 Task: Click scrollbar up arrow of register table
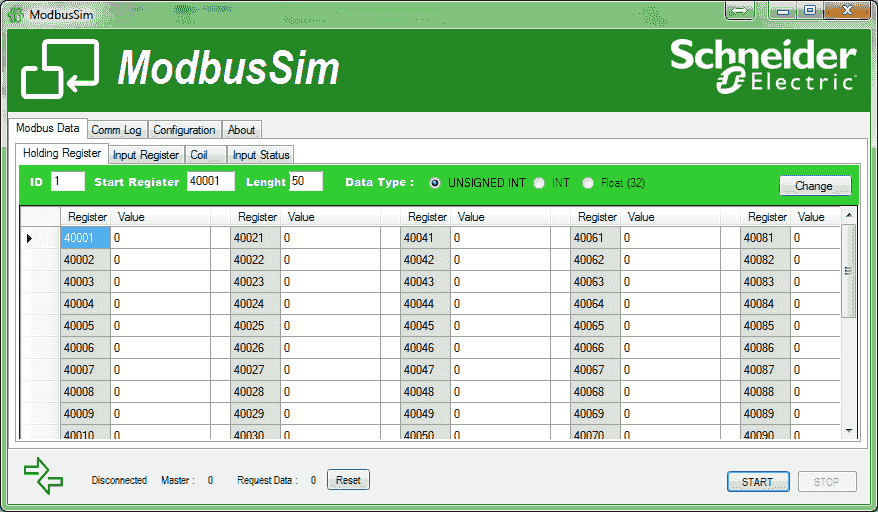tap(849, 216)
